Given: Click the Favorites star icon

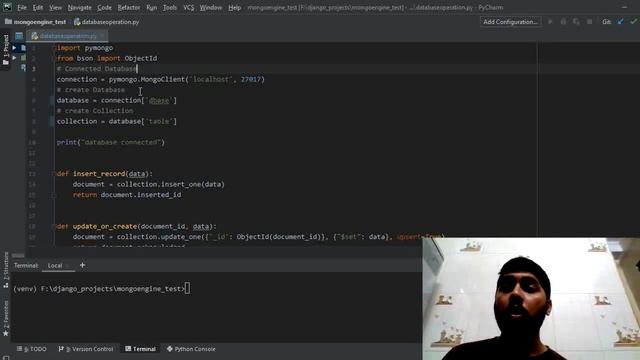Looking at the screenshot, I should [6, 333].
